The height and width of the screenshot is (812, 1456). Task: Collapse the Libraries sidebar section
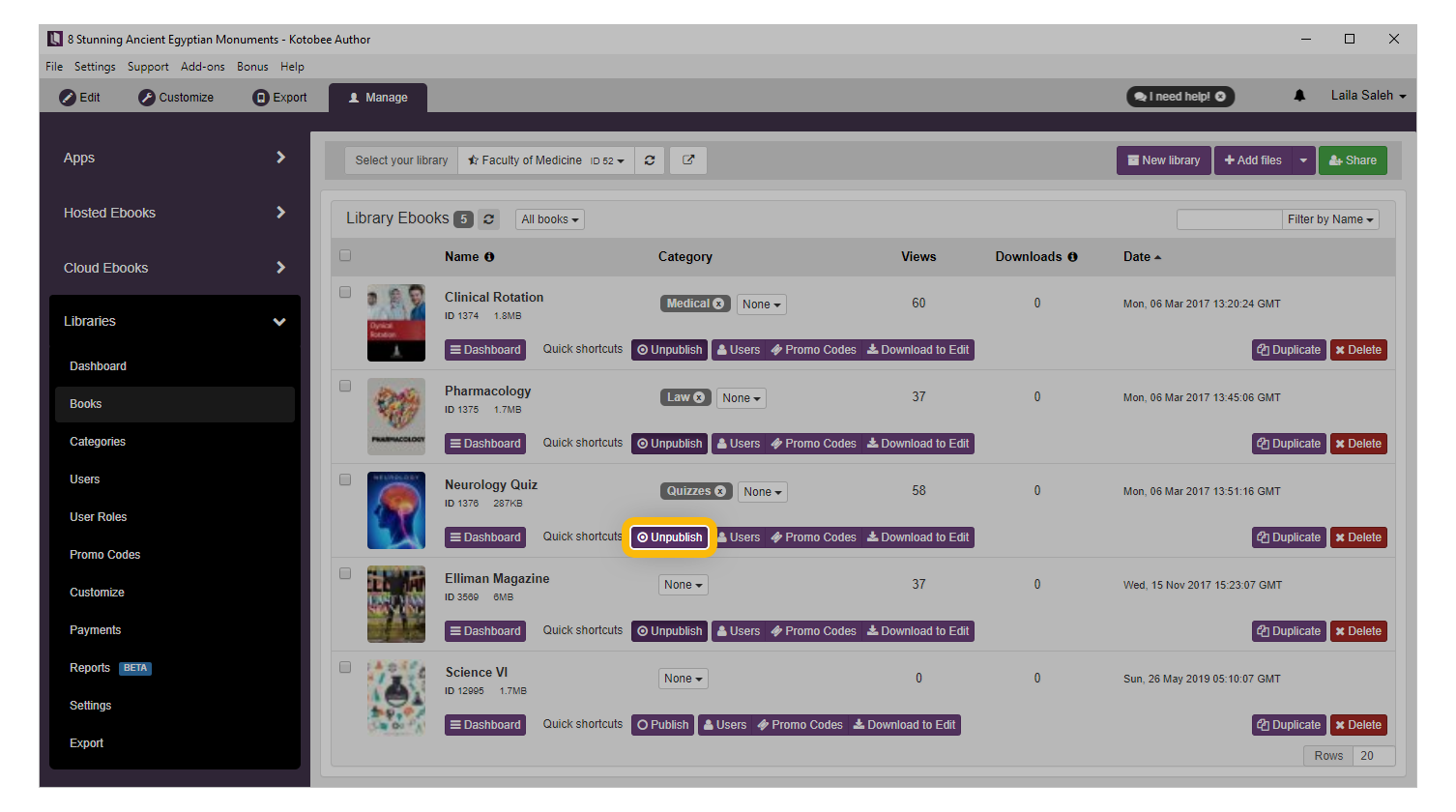pos(174,321)
